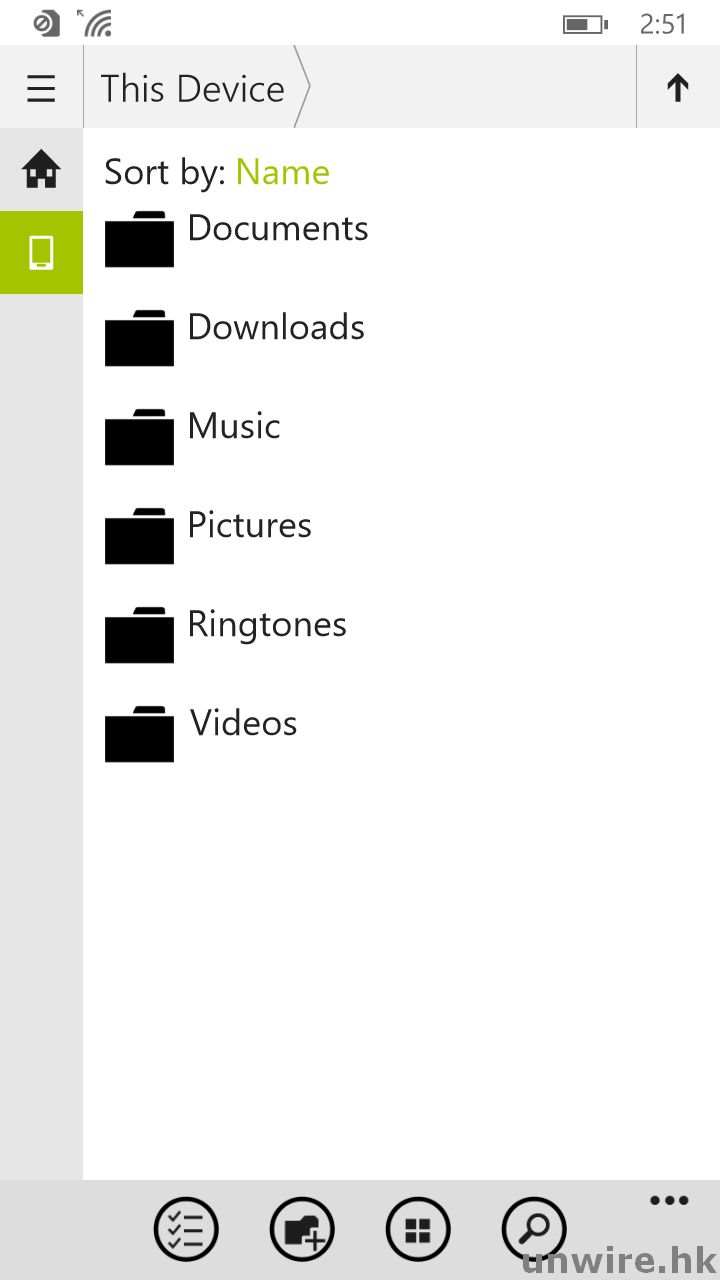Expand the more options ellipsis
Image resolution: width=720 pixels, height=1280 pixels.
click(x=668, y=1201)
